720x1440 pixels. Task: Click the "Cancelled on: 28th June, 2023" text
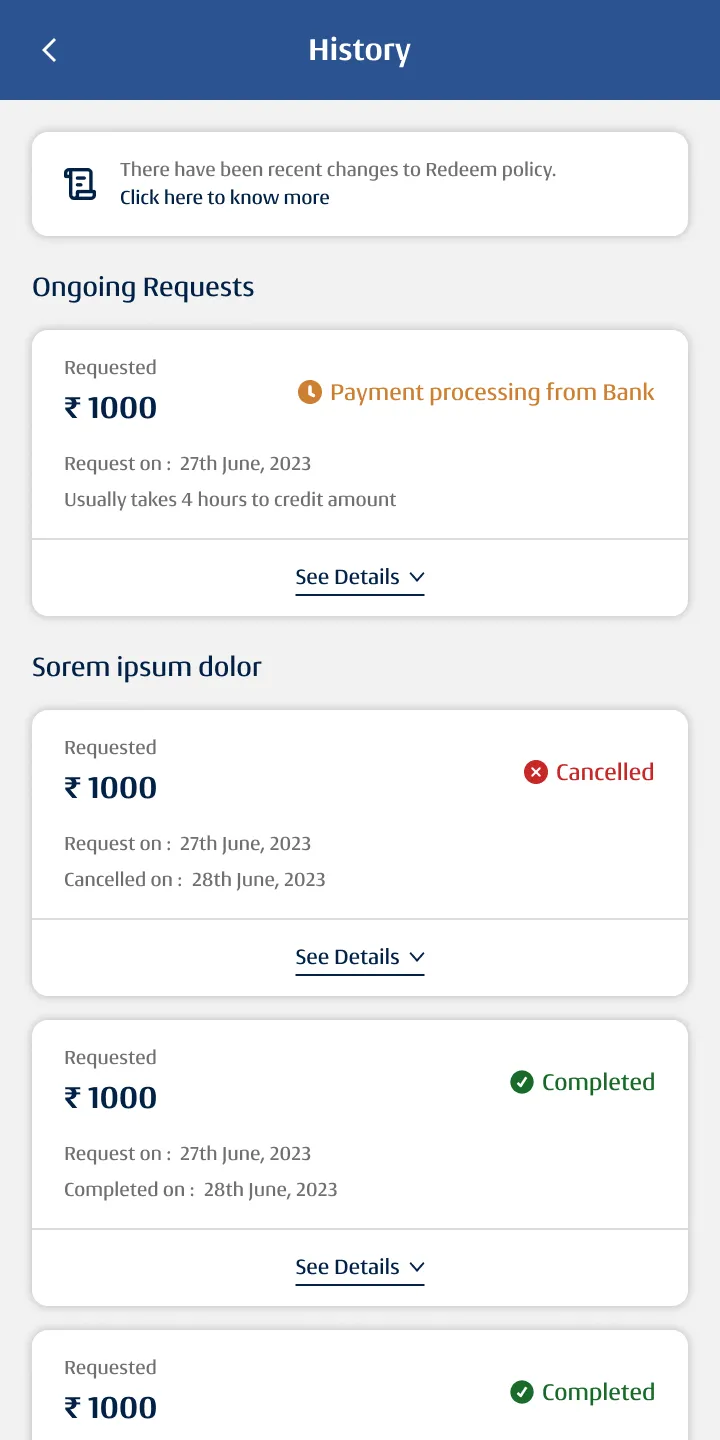(195, 880)
